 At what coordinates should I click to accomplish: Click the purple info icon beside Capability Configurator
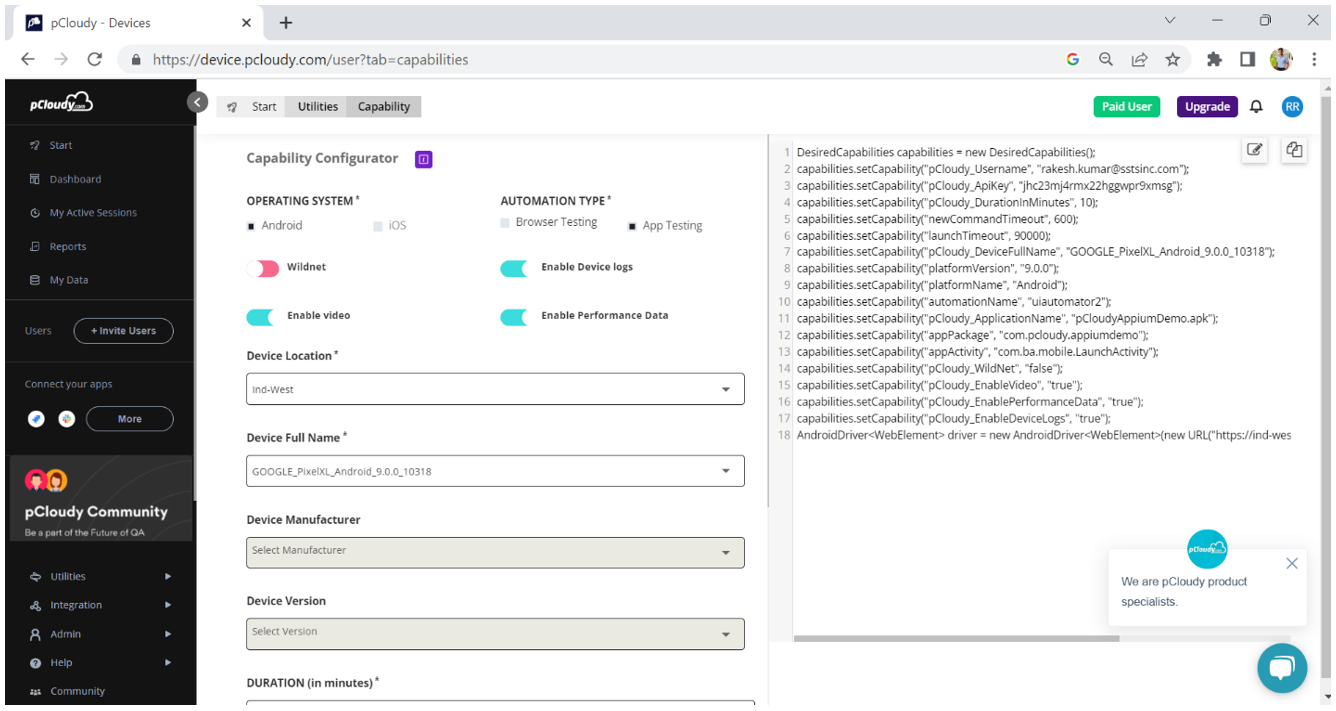click(423, 158)
